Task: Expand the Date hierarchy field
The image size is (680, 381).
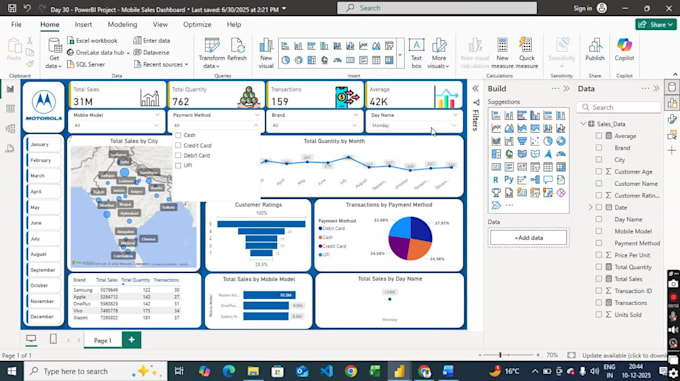Action: (x=590, y=207)
